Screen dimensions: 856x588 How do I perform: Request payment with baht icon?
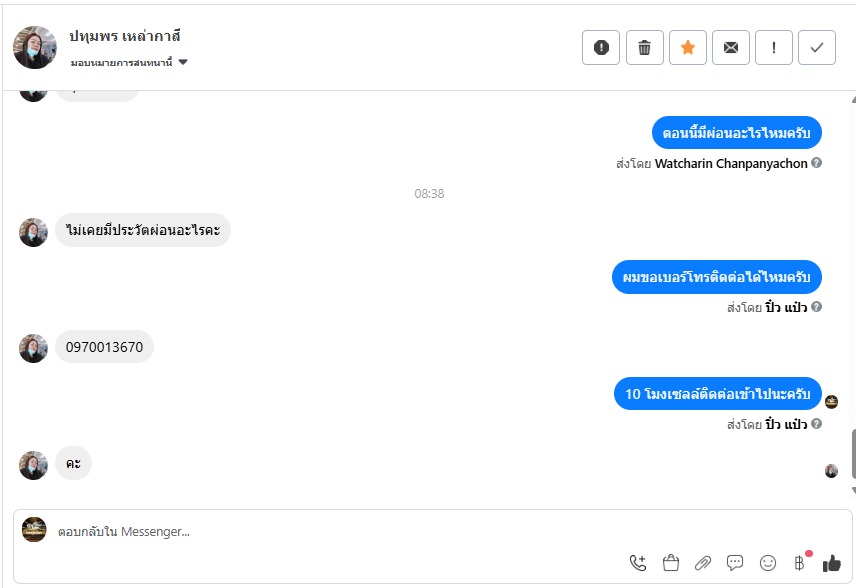(800, 562)
